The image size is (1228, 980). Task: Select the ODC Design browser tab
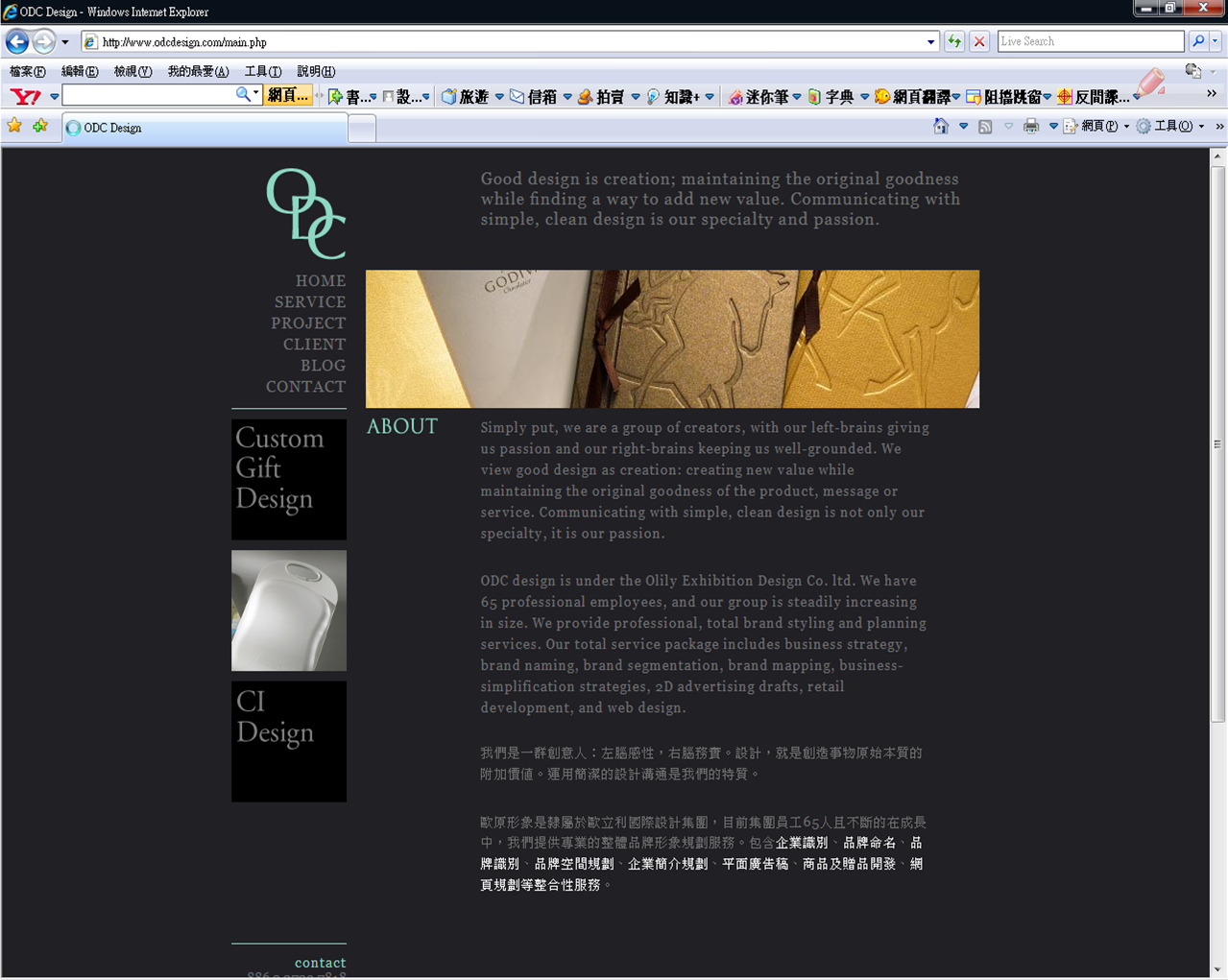205,128
